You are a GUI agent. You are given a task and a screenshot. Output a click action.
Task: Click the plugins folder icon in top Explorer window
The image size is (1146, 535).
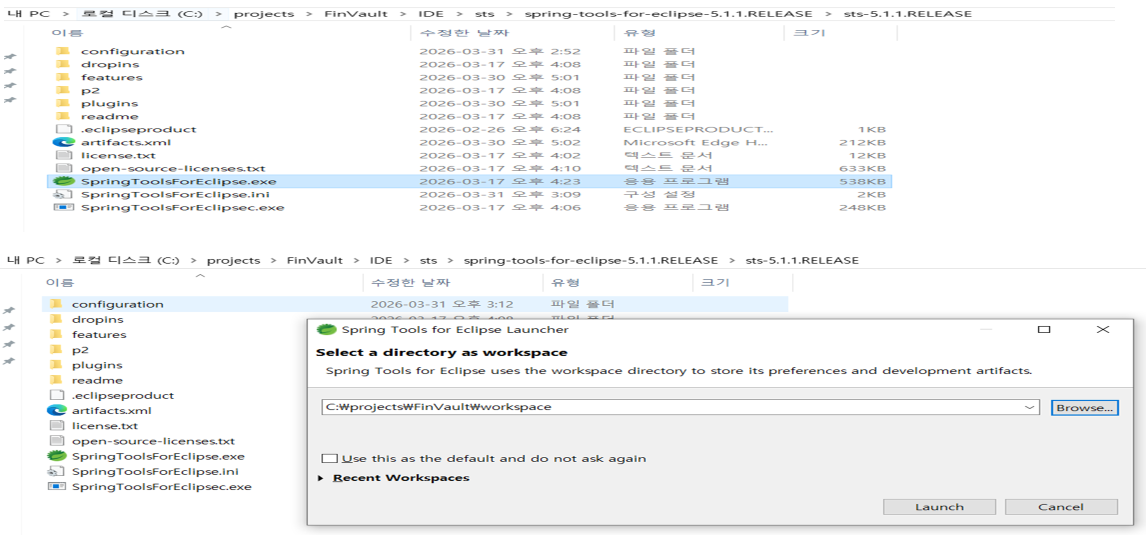[63, 103]
